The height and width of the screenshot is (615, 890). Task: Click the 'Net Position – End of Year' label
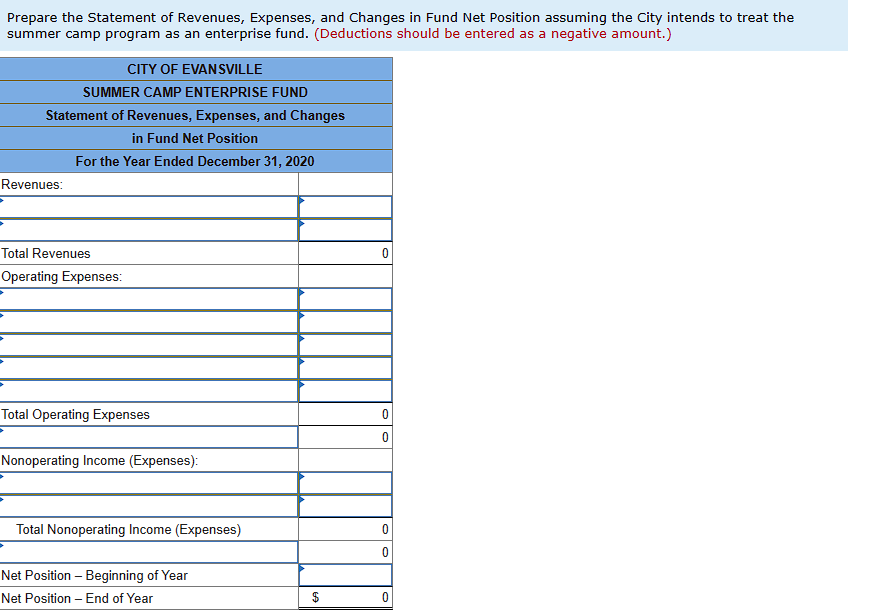pos(77,598)
